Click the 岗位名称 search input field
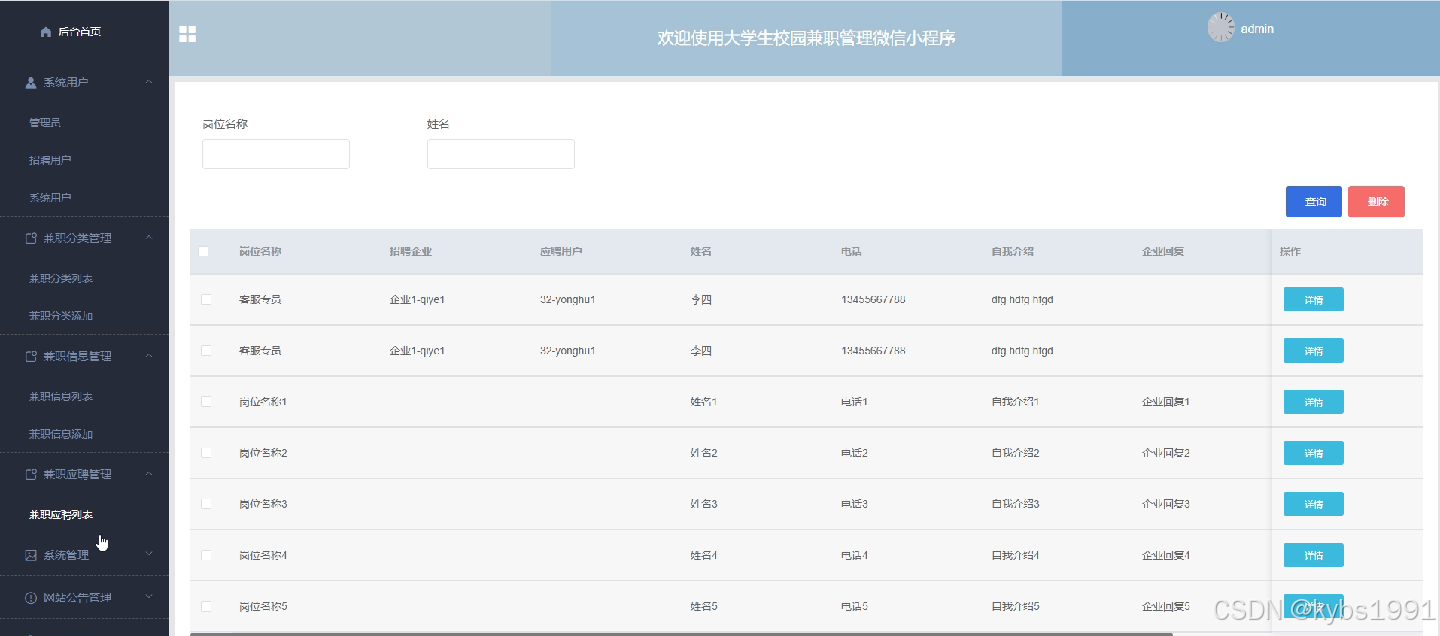 (276, 154)
